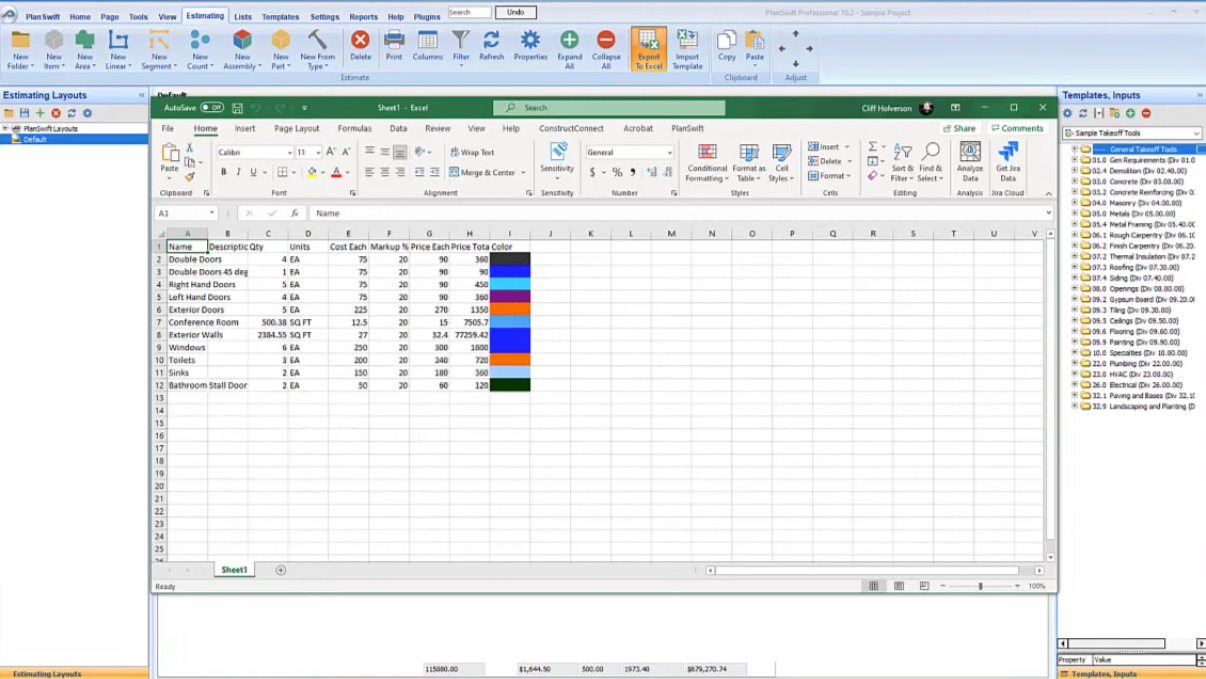
Task: Select the New Linear tool
Action: (118, 49)
